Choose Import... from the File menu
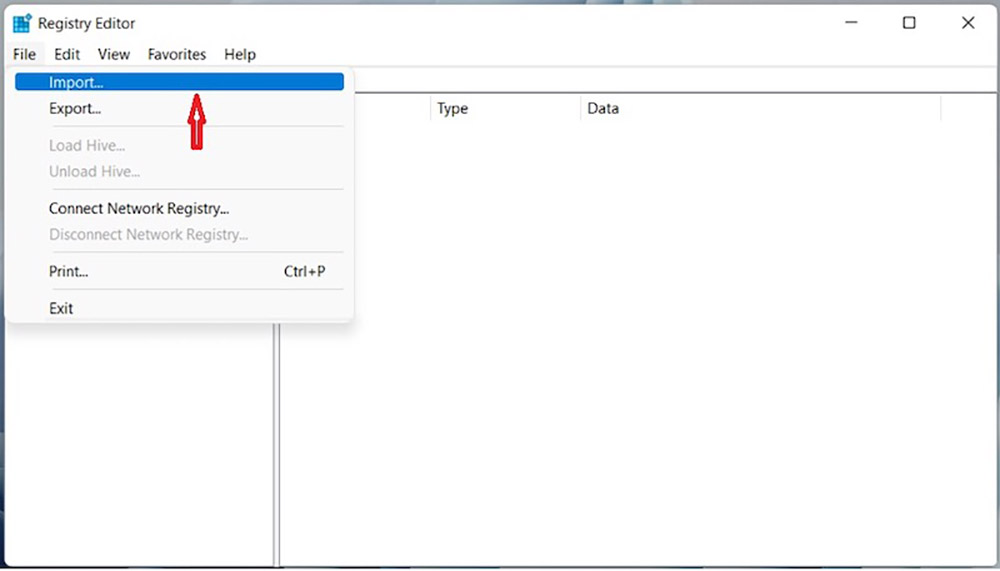1000x571 pixels. [179, 82]
